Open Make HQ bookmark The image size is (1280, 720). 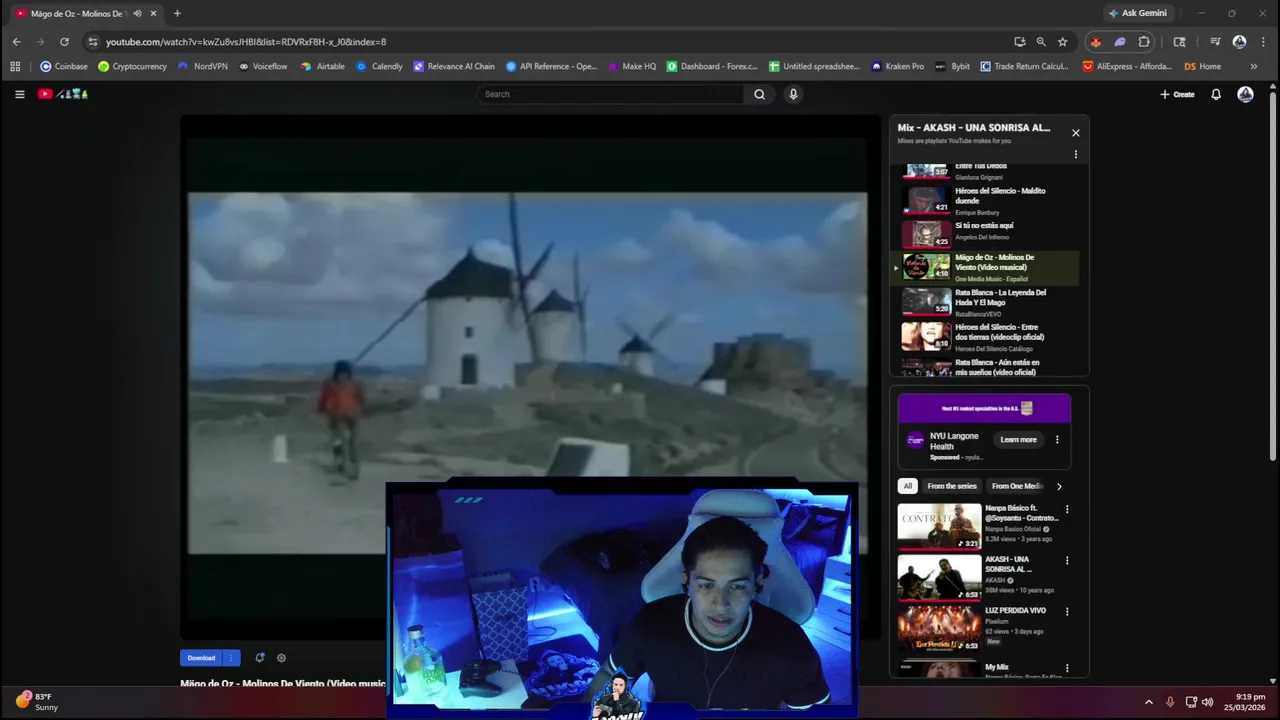[631, 66]
